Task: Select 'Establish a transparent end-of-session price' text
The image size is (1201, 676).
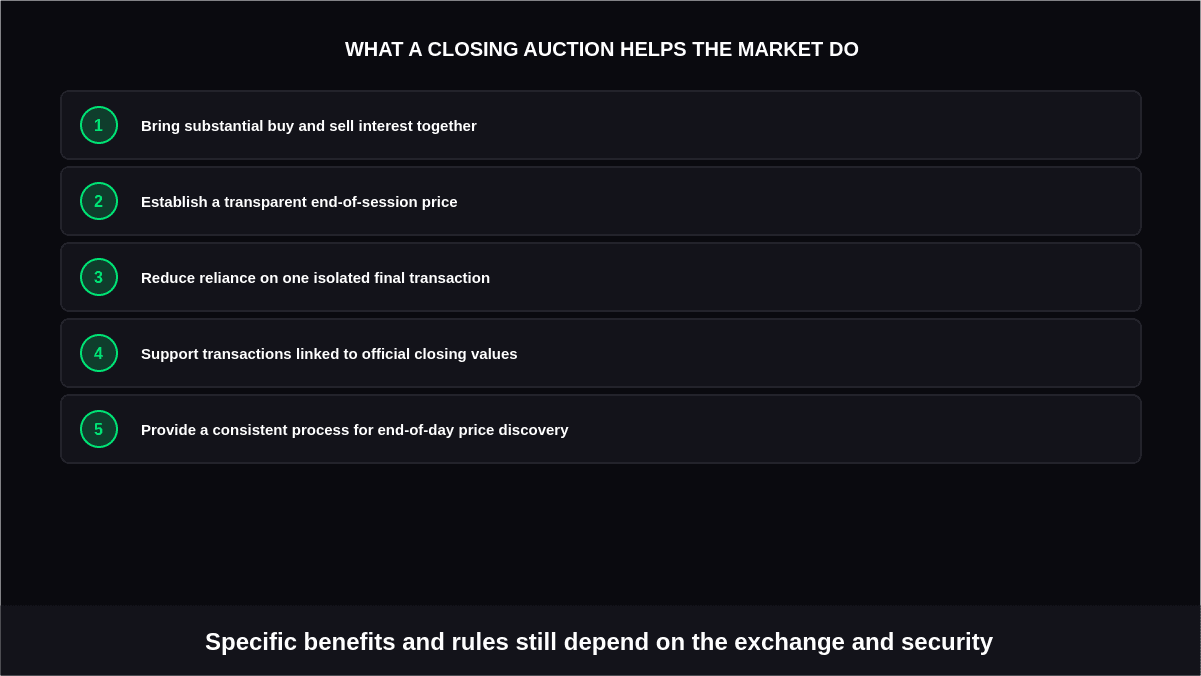Action: pos(299,202)
